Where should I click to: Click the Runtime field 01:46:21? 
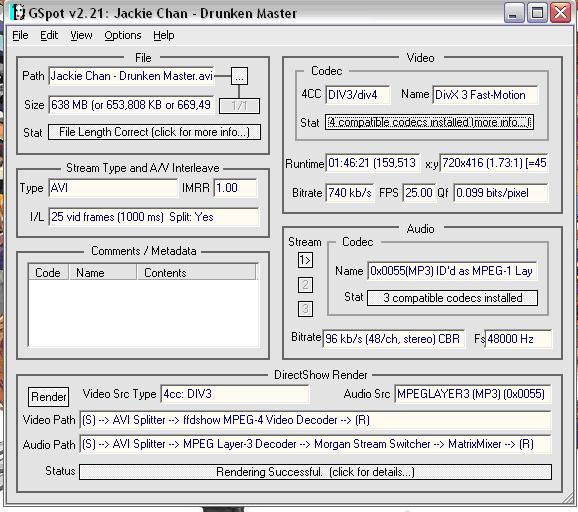[x=372, y=163]
